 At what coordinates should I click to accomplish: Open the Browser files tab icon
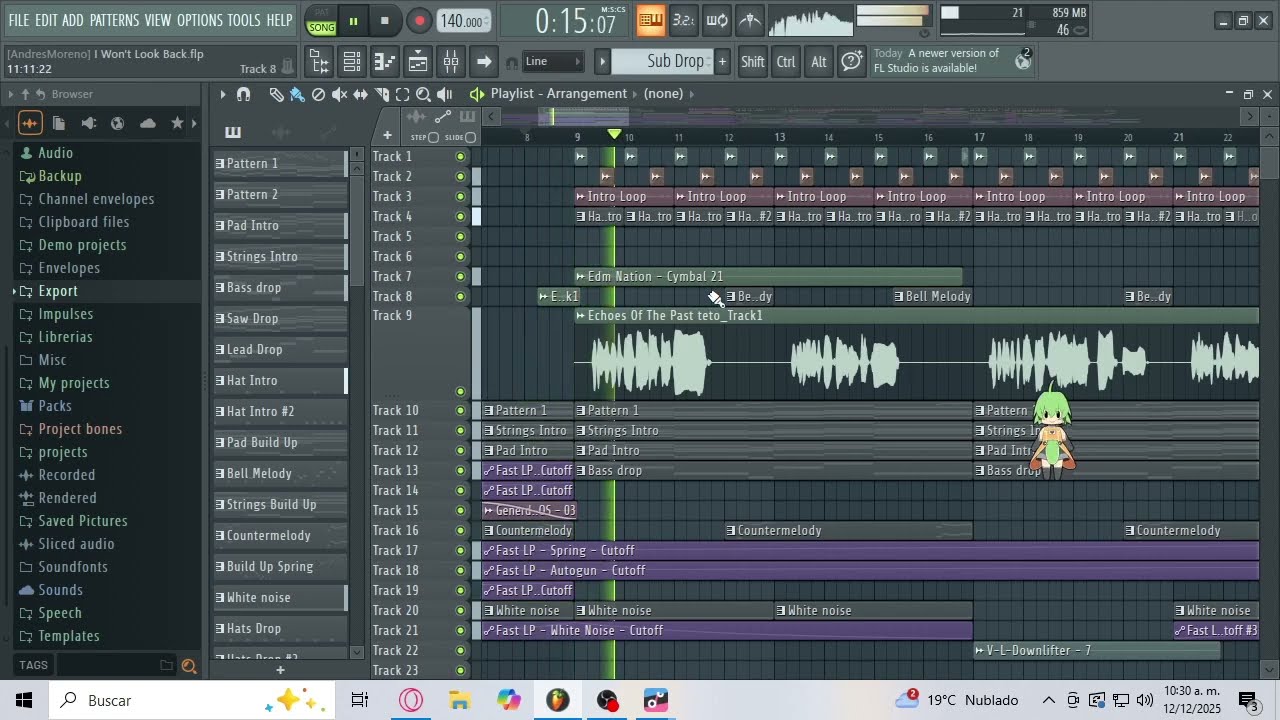[59, 123]
